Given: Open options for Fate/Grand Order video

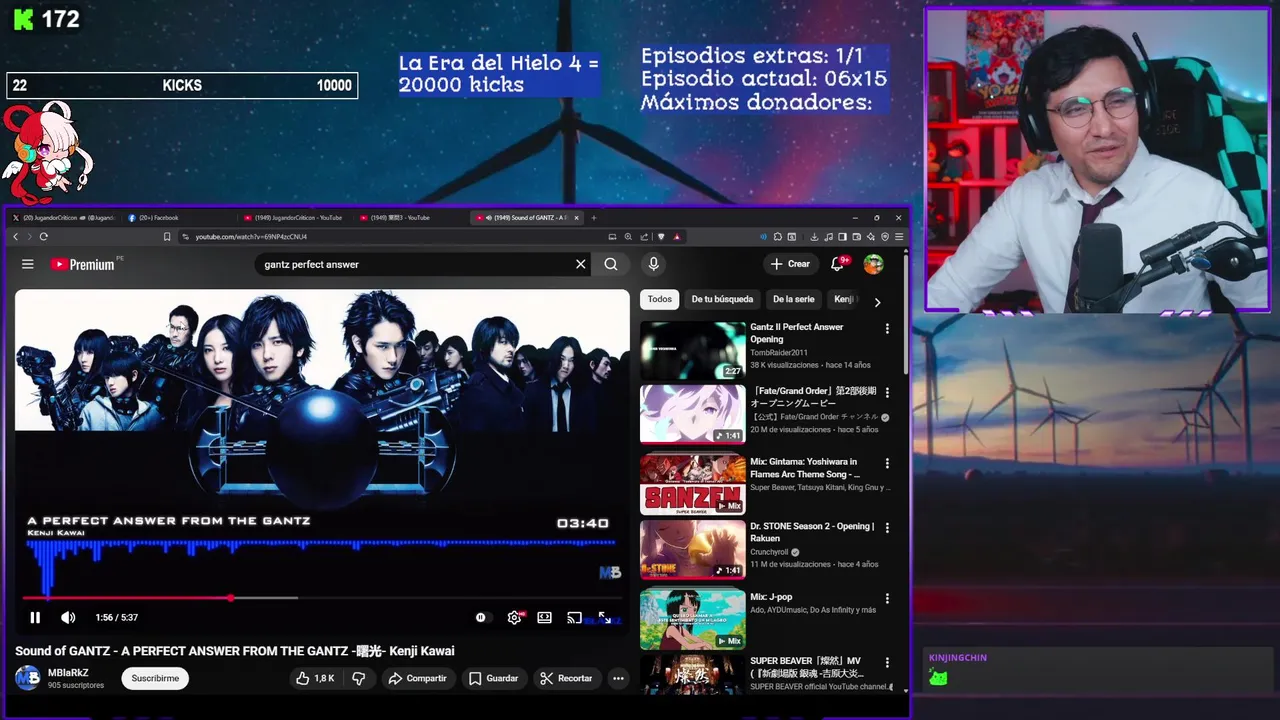Looking at the screenshot, I should tap(887, 393).
